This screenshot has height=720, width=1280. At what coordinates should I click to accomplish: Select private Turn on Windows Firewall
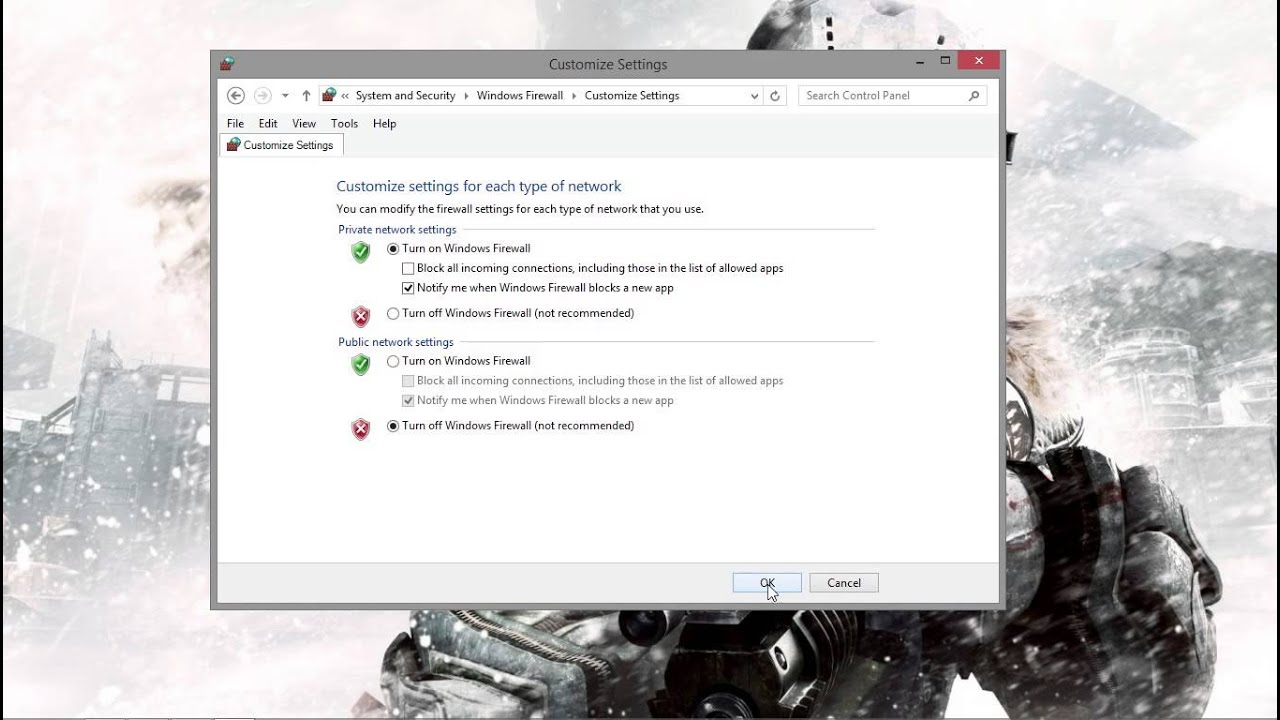point(460,248)
